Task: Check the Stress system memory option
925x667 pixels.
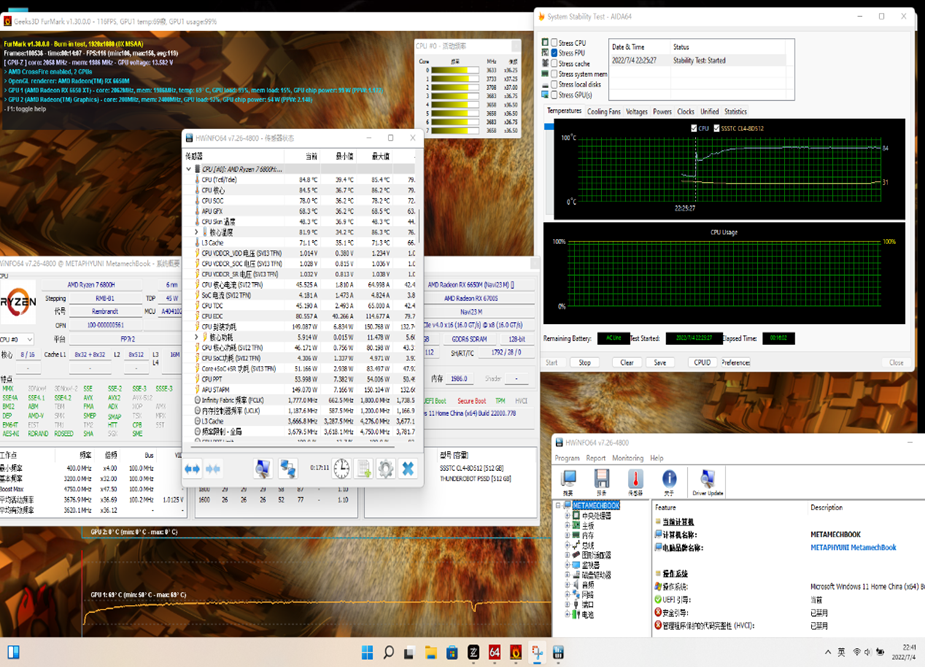Action: 554,74
